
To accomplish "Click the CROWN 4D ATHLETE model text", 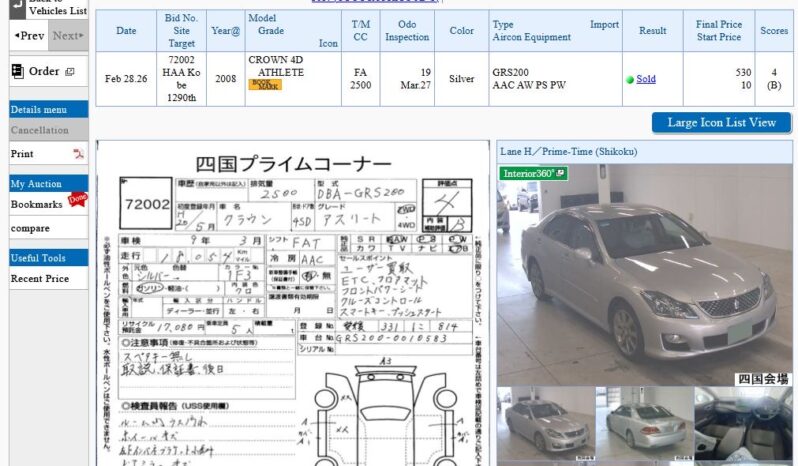I will click(276, 66).
